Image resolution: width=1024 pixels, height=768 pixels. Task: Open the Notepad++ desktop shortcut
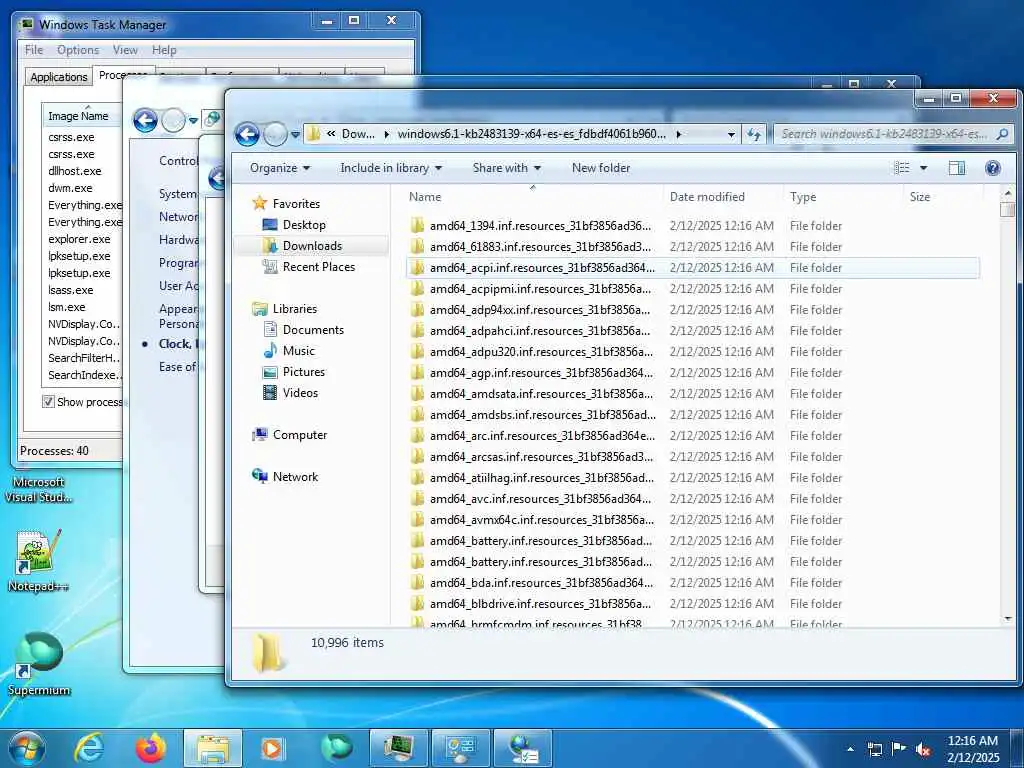[38, 560]
